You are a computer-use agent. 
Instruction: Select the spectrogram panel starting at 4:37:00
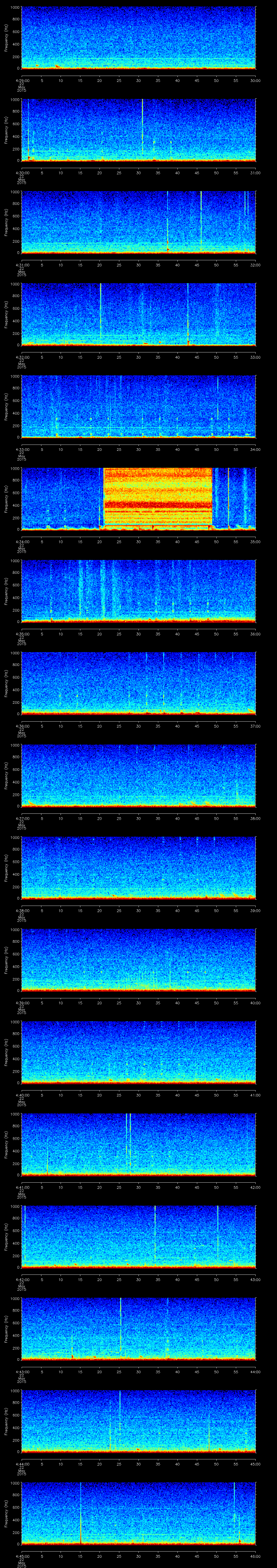139,775
